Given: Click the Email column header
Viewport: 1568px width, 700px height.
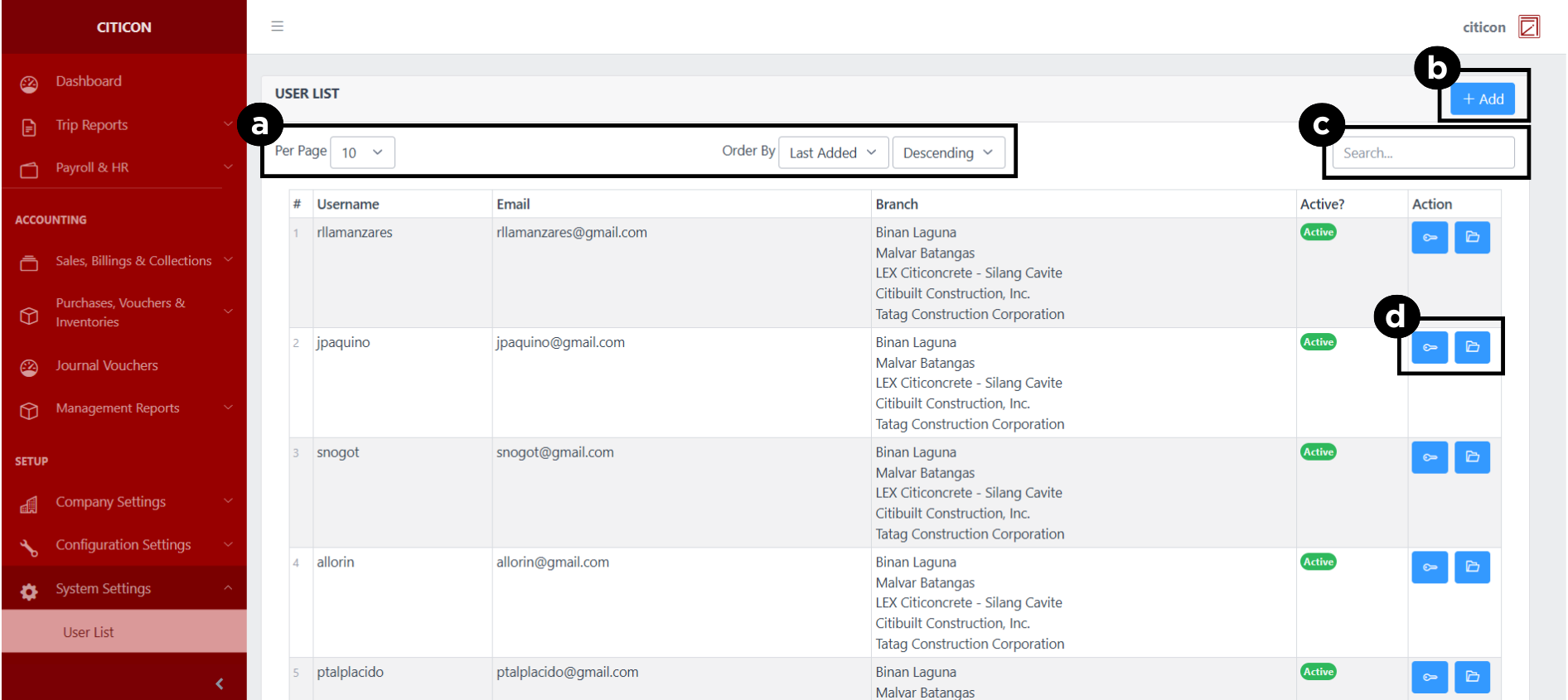Looking at the screenshot, I should click(513, 204).
